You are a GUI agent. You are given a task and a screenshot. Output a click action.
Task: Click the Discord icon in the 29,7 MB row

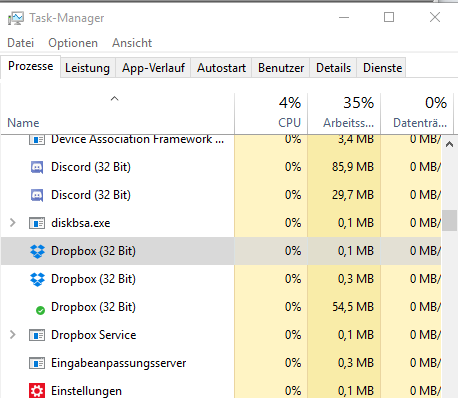[37, 195]
